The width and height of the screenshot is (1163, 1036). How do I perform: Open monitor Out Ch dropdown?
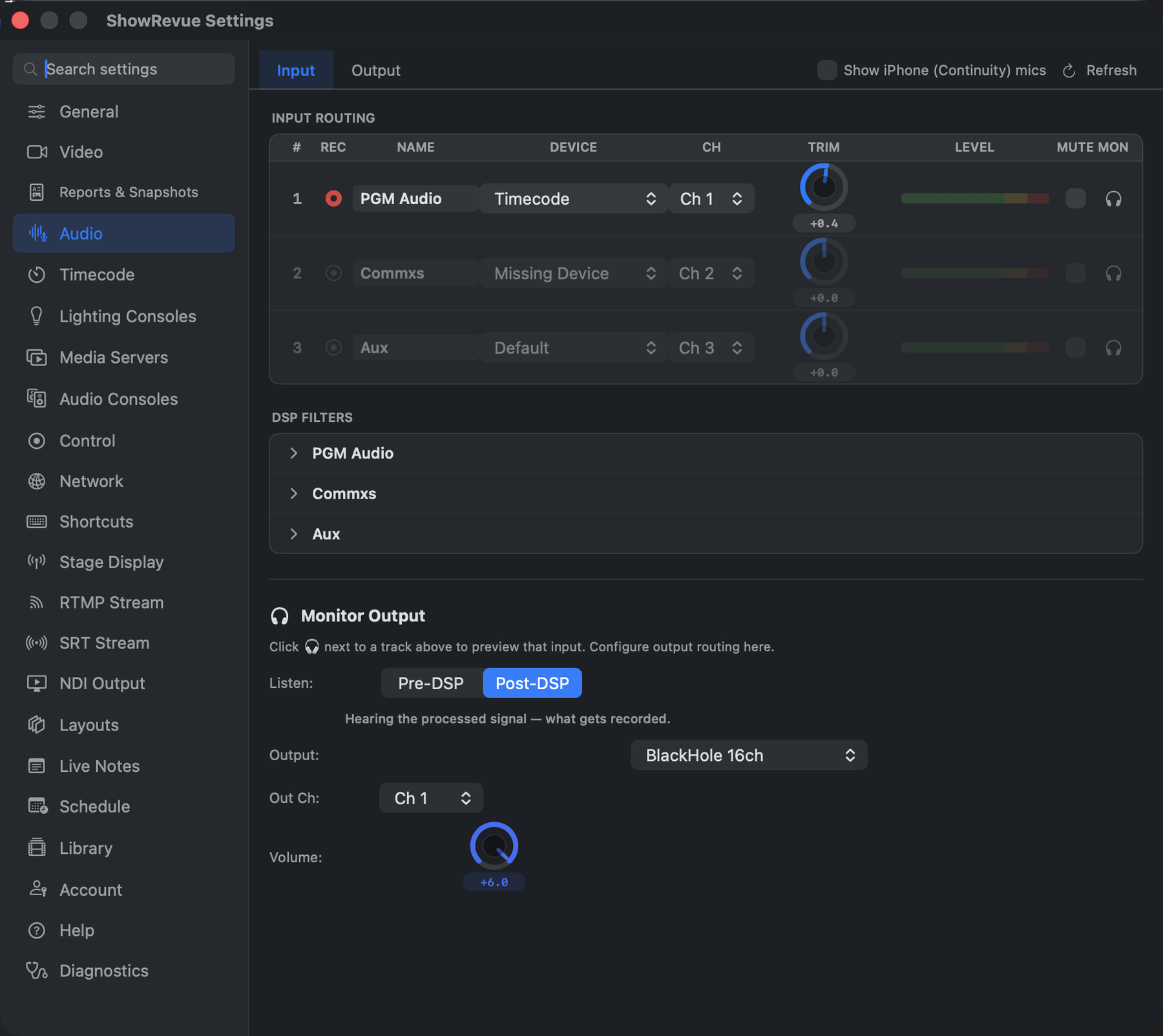(x=431, y=798)
